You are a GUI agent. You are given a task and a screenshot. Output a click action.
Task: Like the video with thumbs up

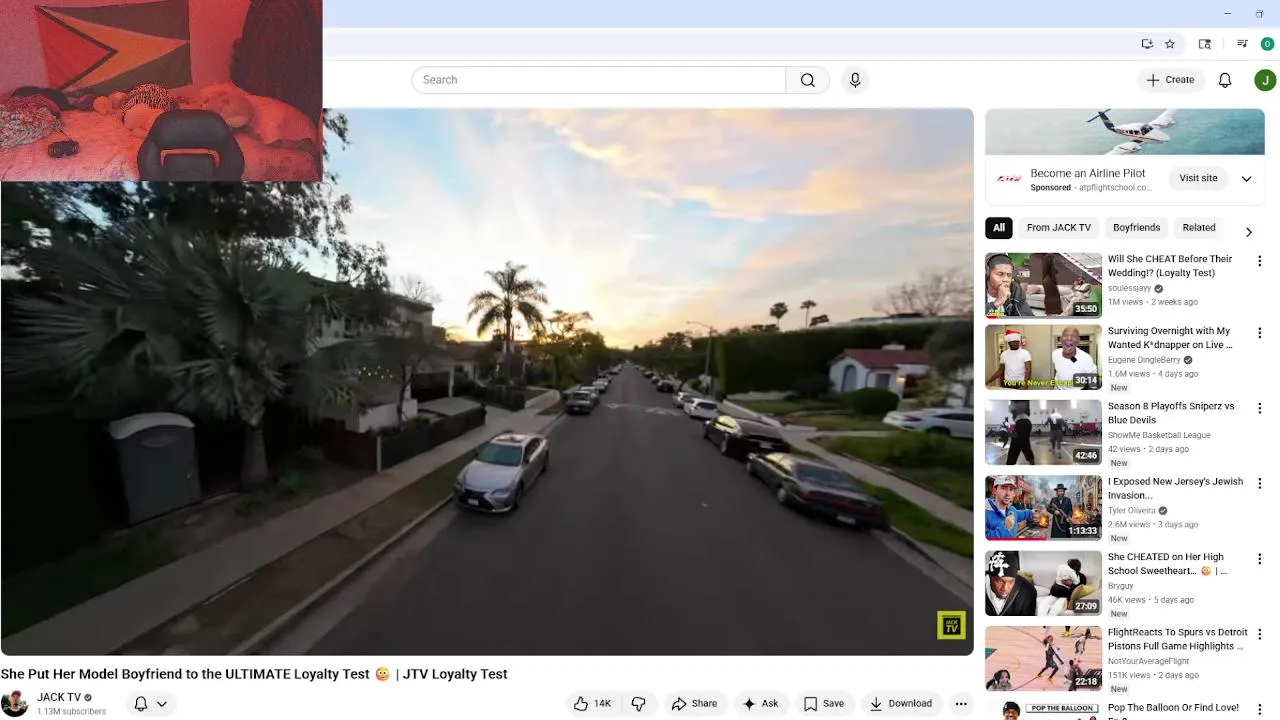(592, 704)
